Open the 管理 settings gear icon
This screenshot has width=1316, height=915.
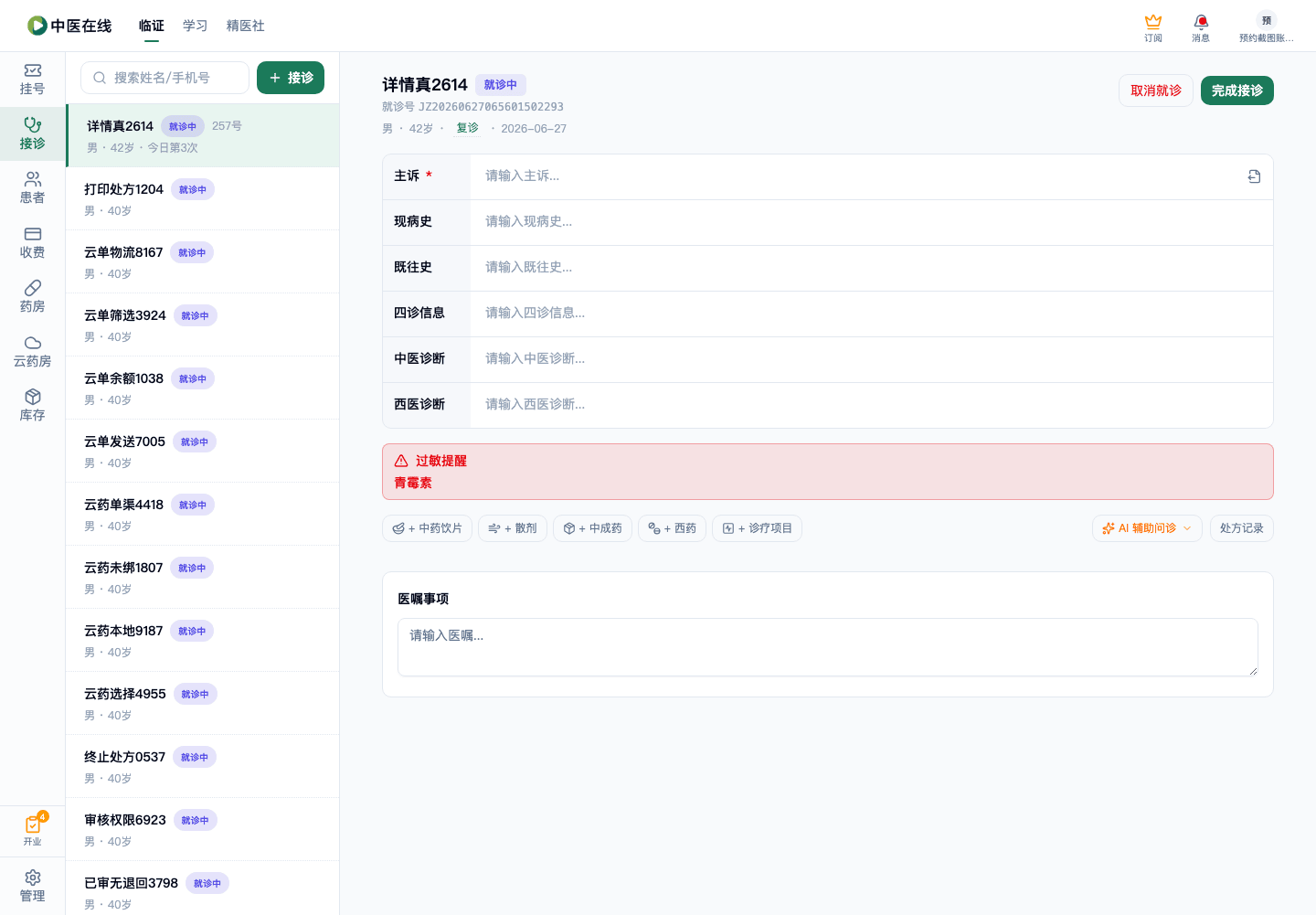(32, 886)
